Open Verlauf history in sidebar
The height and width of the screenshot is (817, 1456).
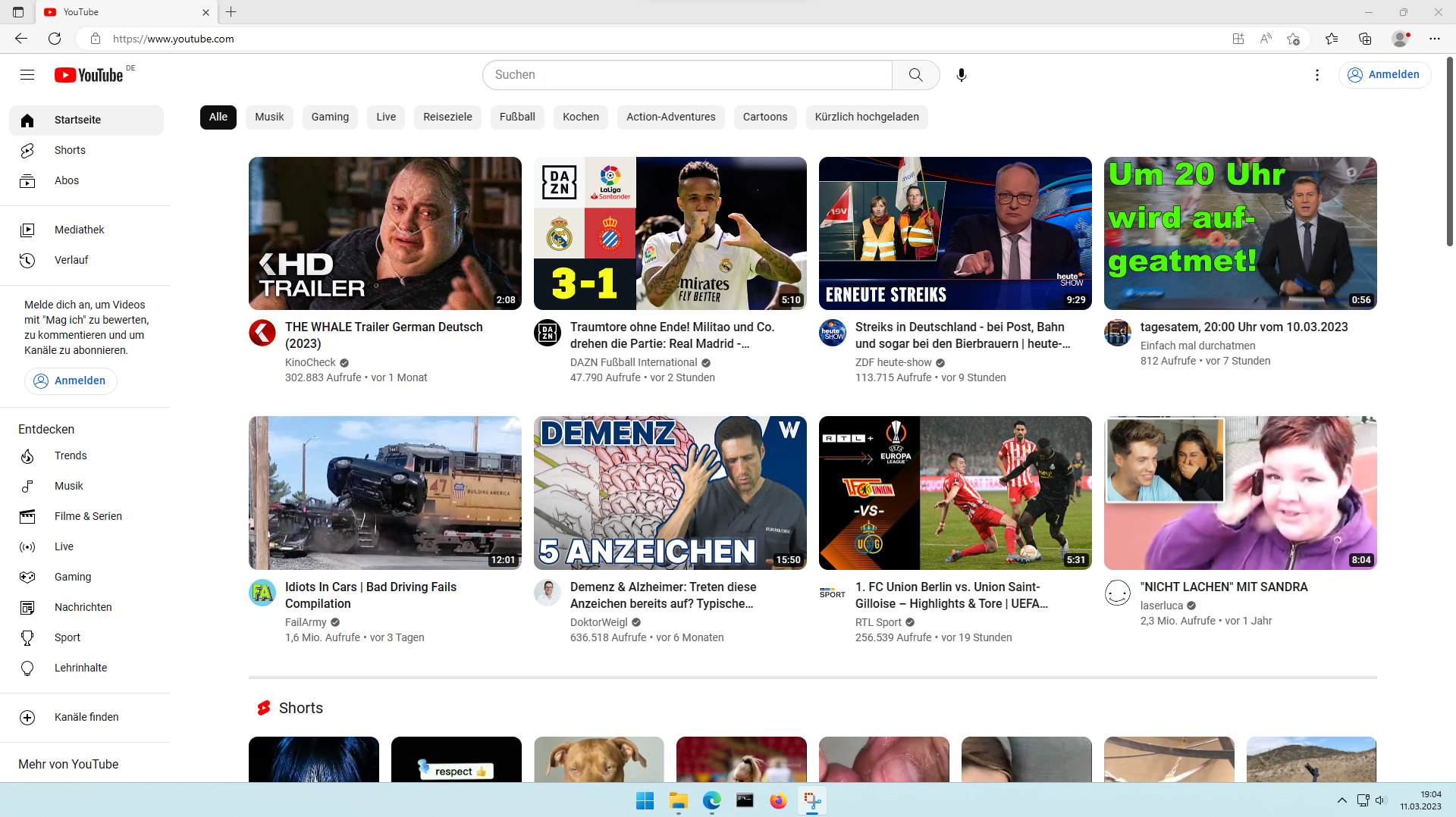[86, 260]
